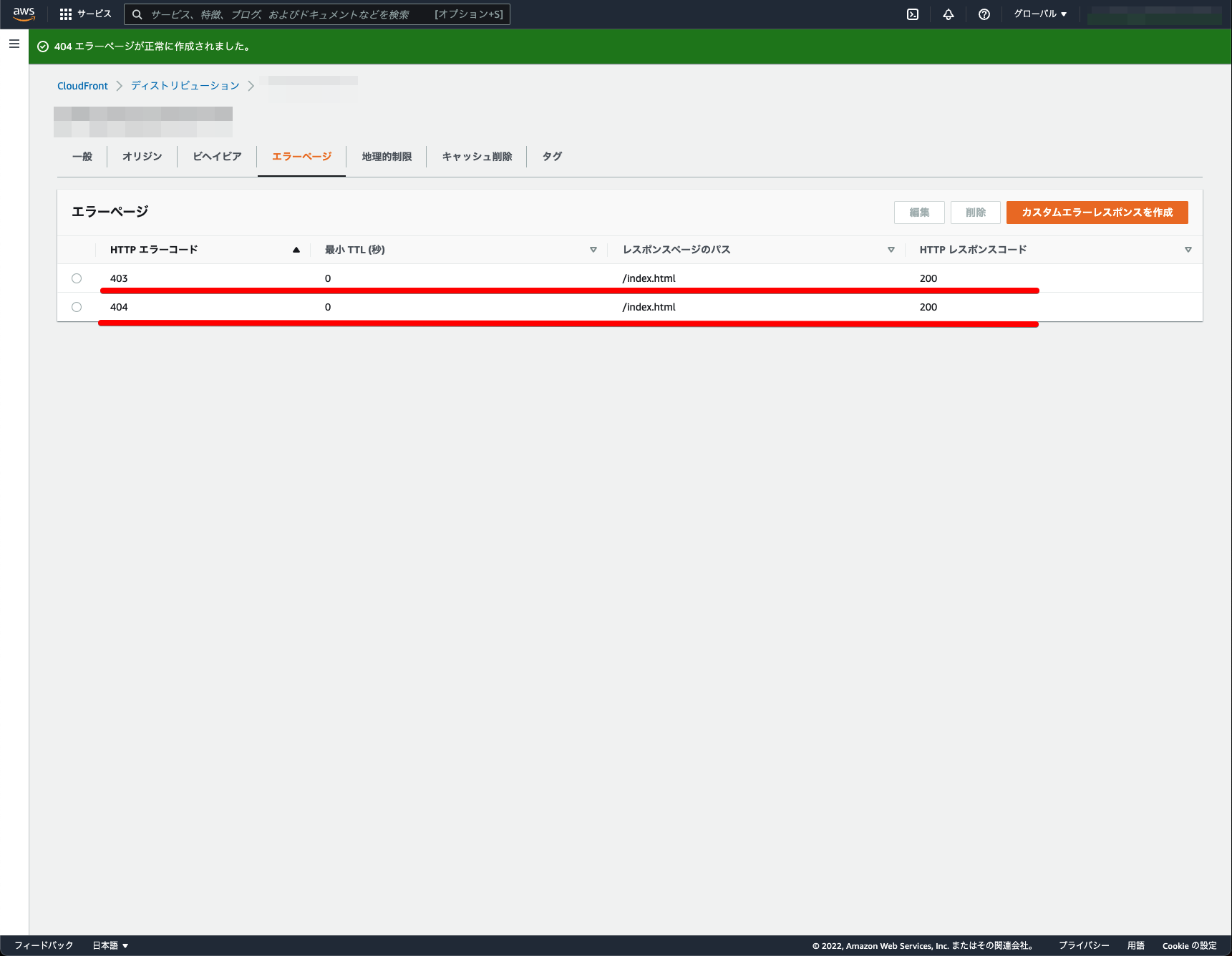1232x956 pixels.
Task: Open Cookie の設定 link in footer
Action: click(x=1189, y=945)
